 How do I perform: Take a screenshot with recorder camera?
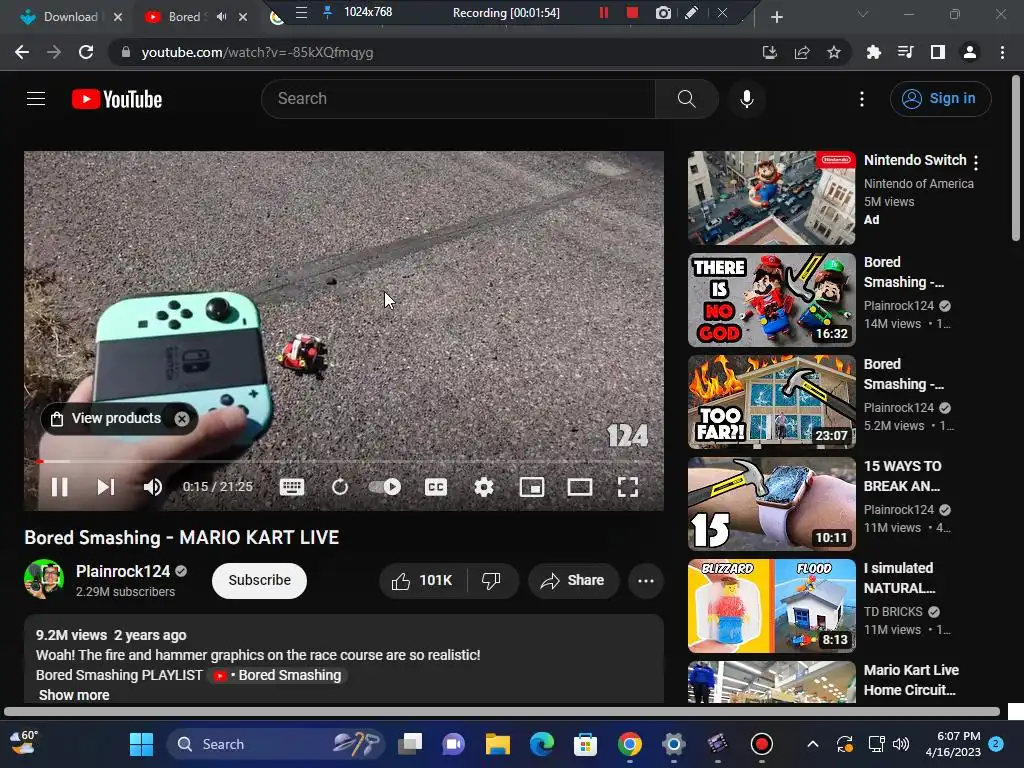[663, 12]
